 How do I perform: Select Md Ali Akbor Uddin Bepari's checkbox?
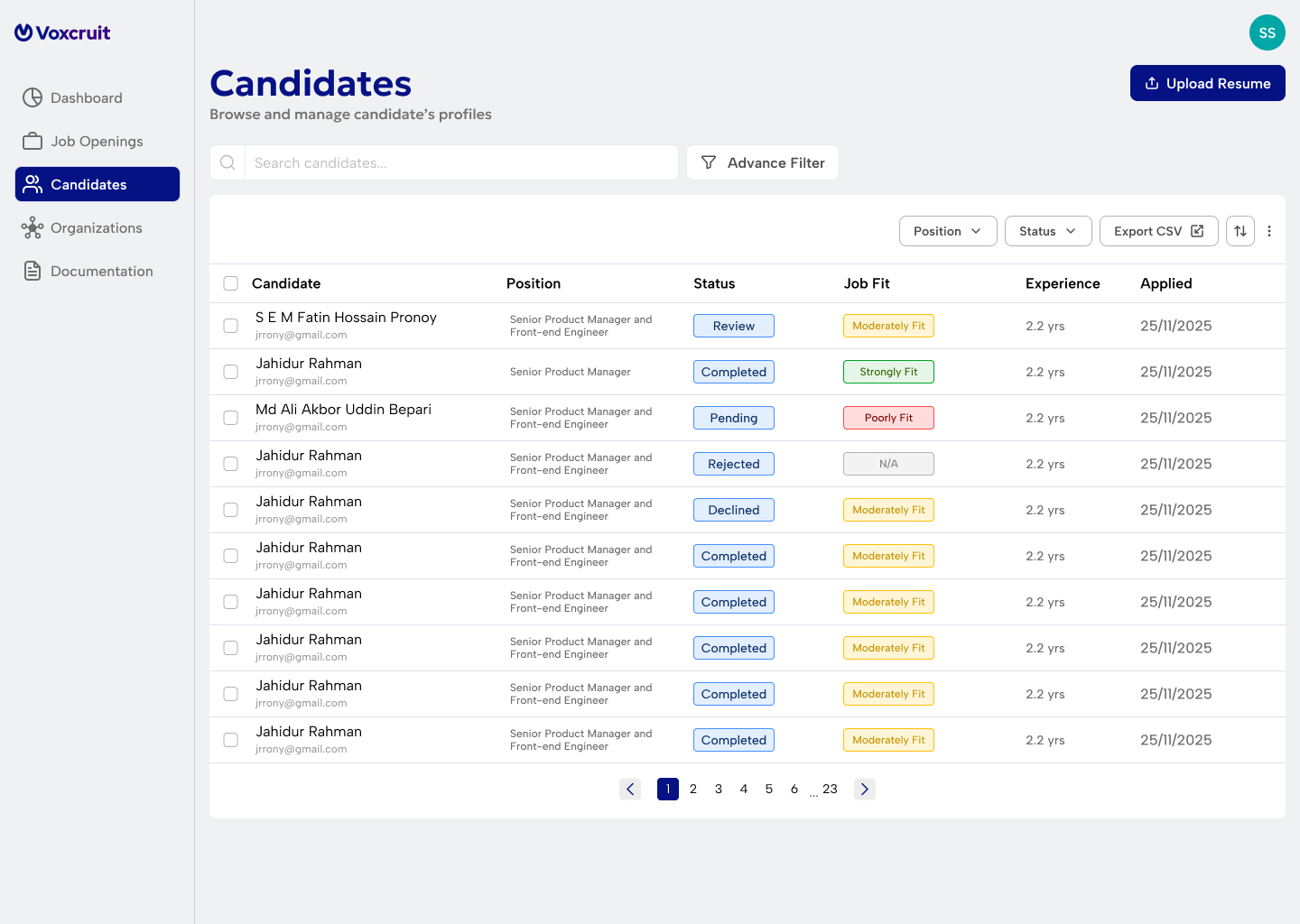[x=231, y=418]
